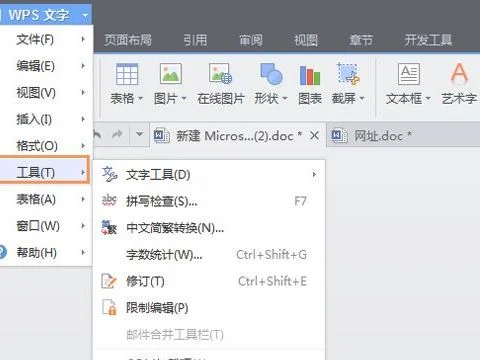Open the 文字工具(D) submenu item
Viewport: 480px width, 360px height.
click(209, 175)
